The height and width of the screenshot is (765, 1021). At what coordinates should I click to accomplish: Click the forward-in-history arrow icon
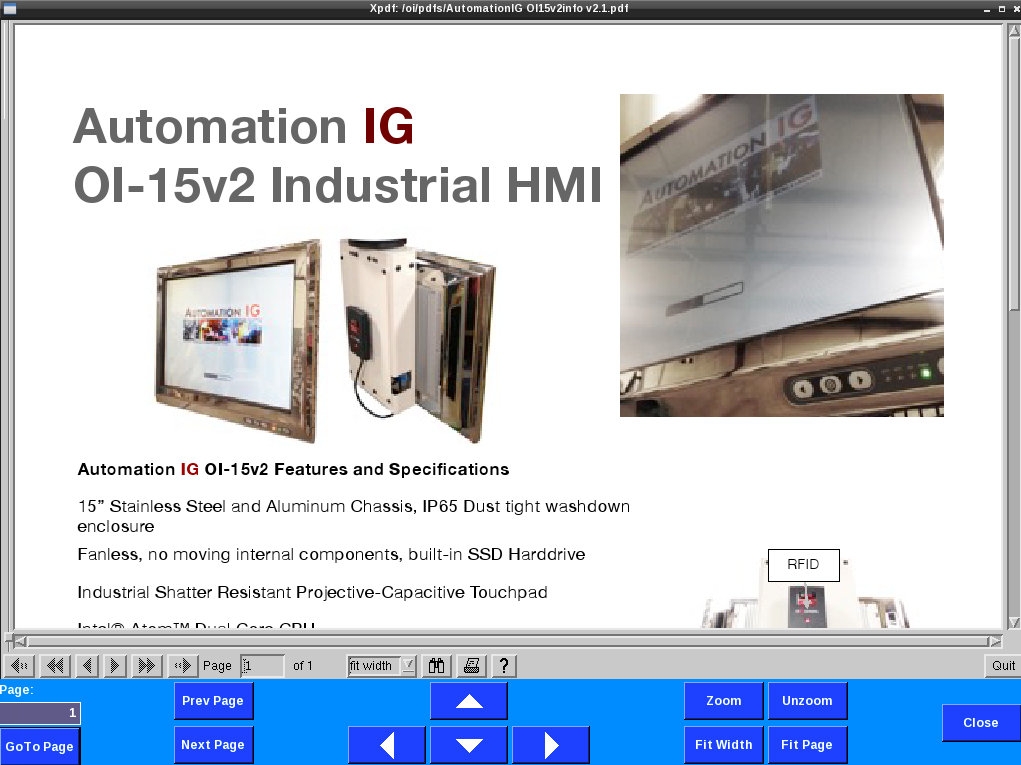click(182, 665)
